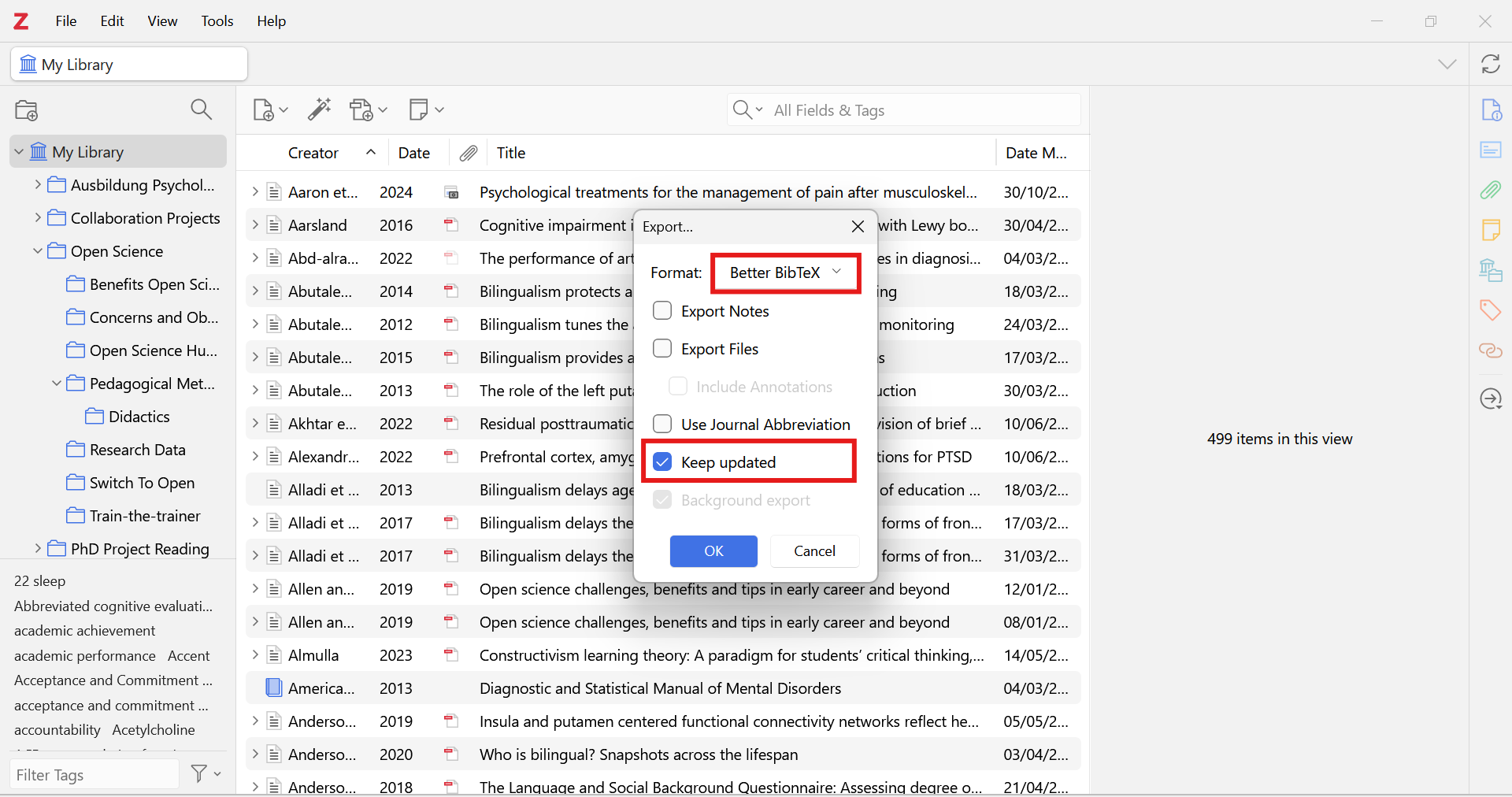Viewport: 1512px width, 797px height.
Task: Click the snapshot icon on Aaron et... row
Action: click(x=452, y=192)
